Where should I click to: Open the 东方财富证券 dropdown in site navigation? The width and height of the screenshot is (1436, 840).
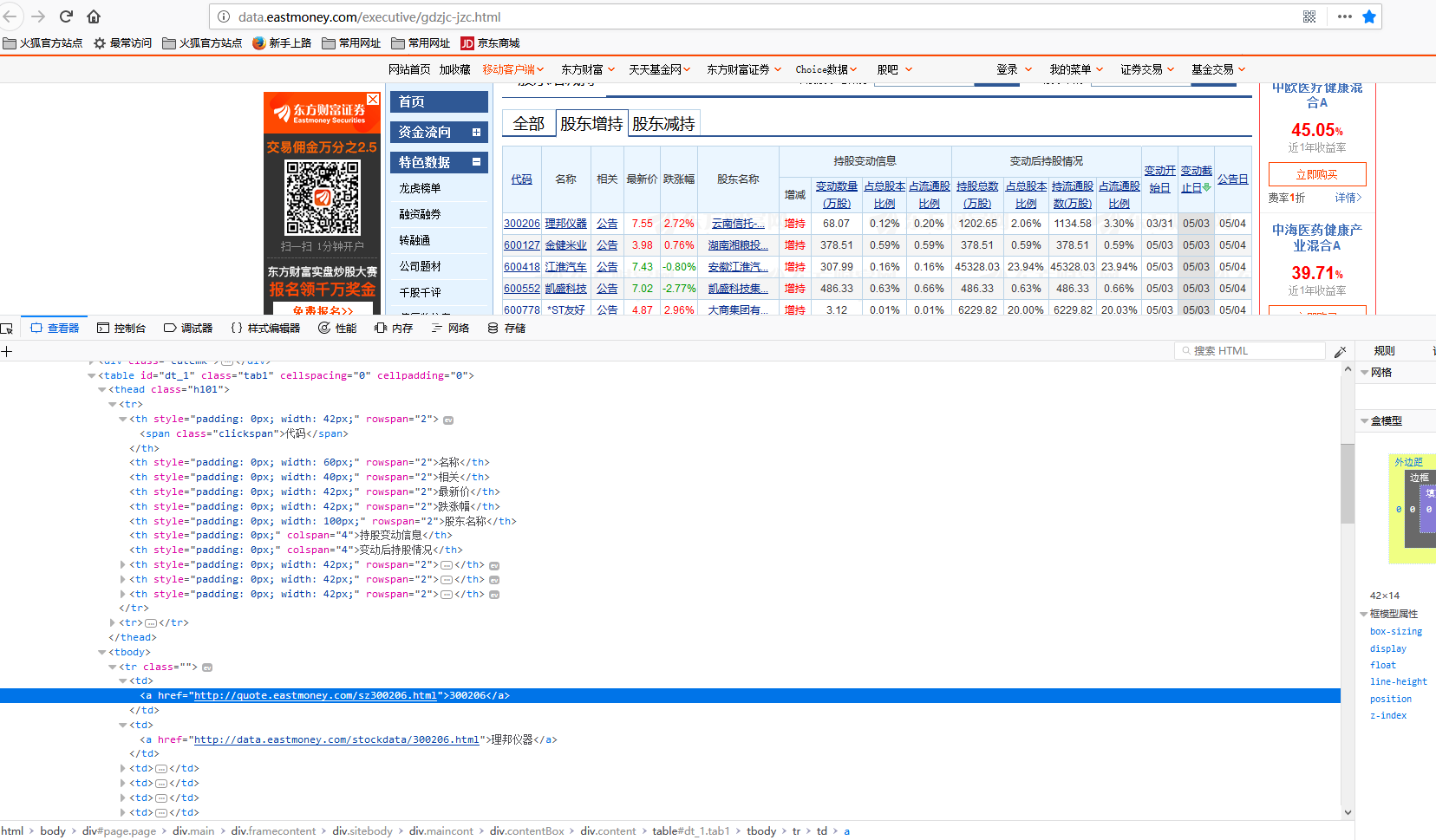point(744,69)
